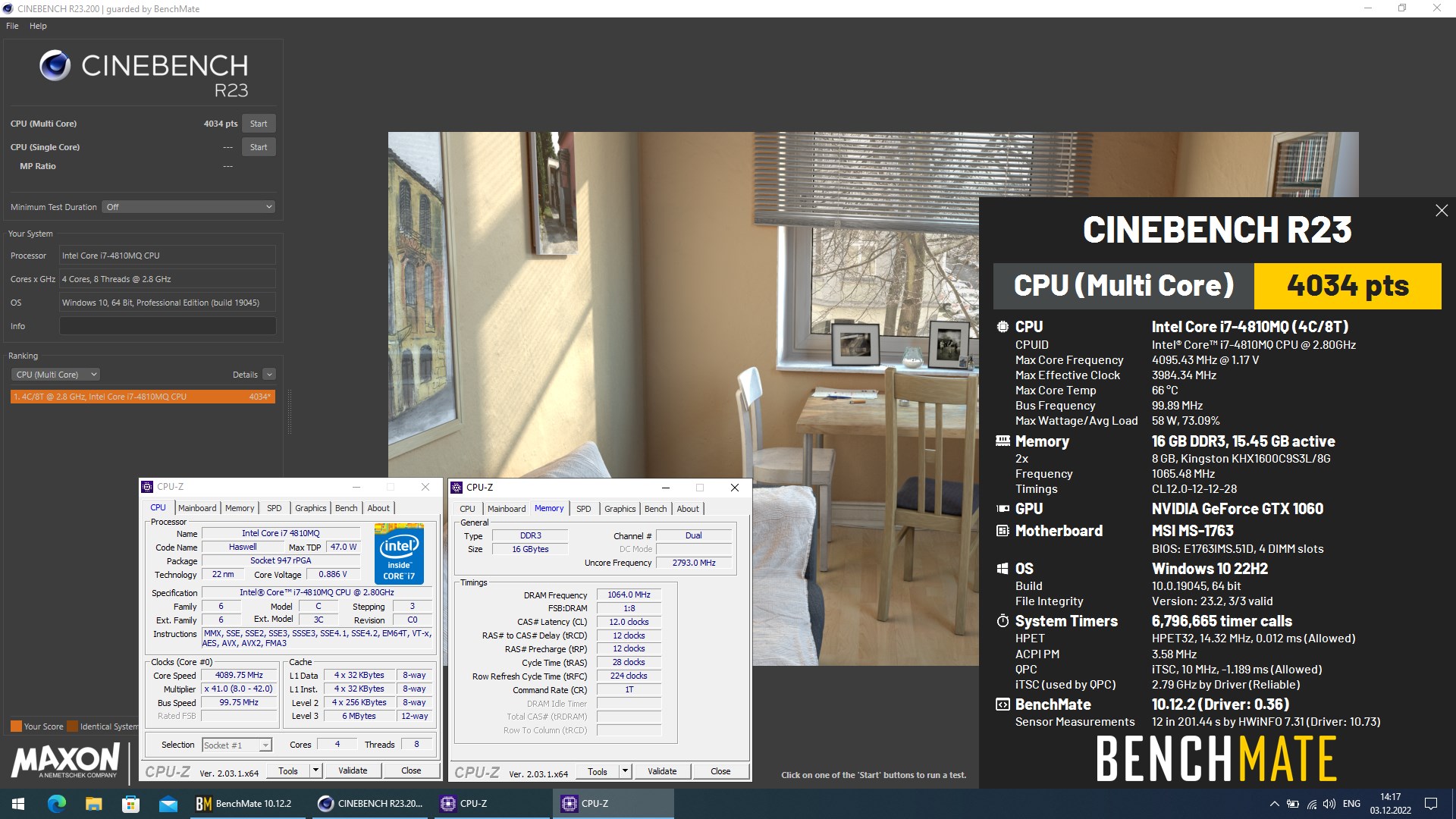
Task: Open the volume tray icon
Action: 1329,804
